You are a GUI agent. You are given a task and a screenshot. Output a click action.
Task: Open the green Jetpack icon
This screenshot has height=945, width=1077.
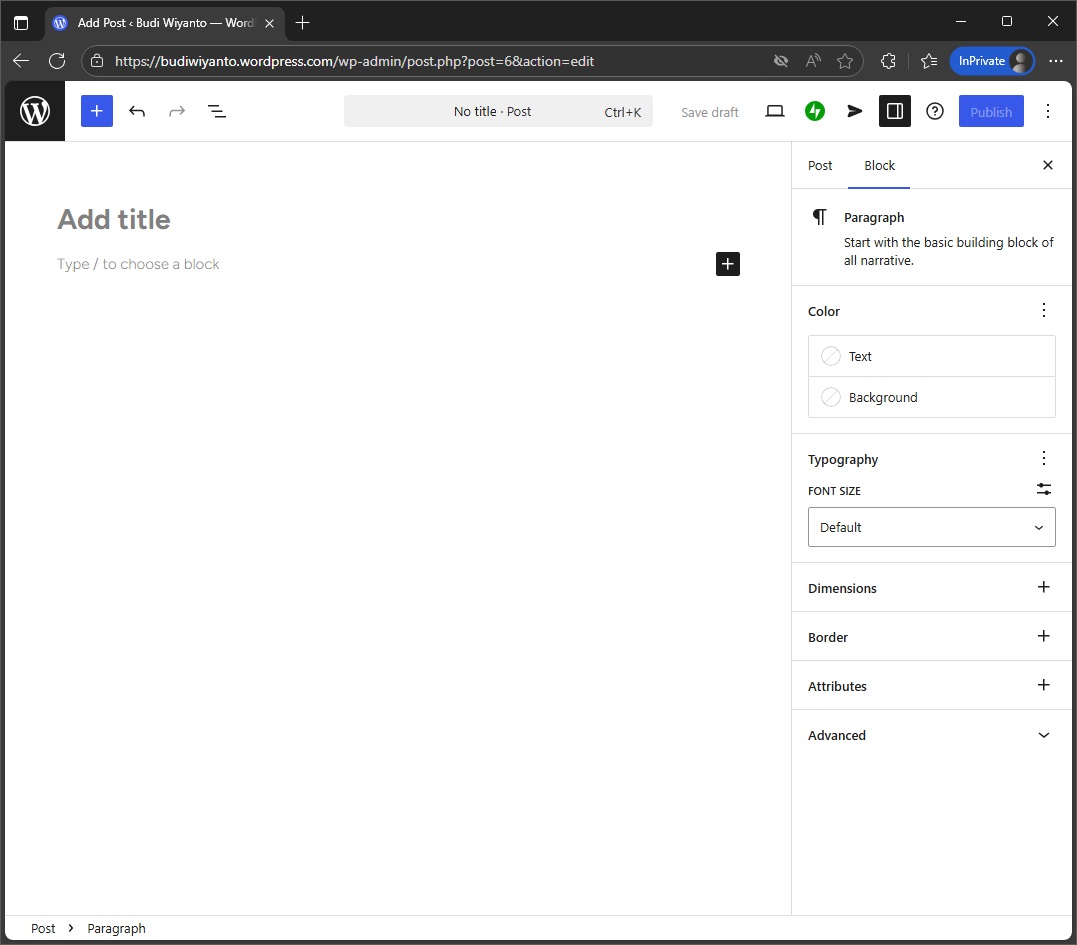815,111
